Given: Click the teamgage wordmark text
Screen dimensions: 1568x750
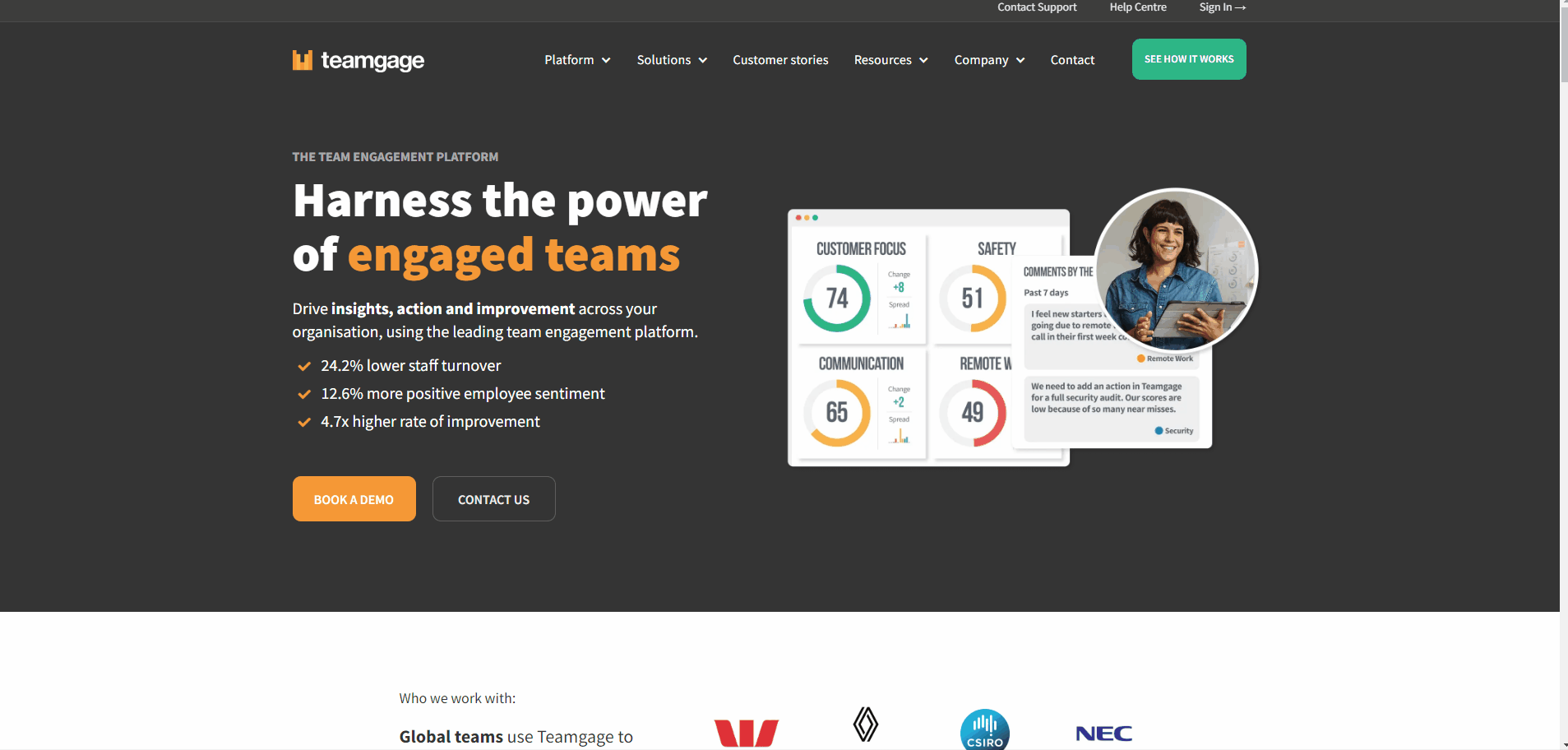Looking at the screenshot, I should 372,61.
